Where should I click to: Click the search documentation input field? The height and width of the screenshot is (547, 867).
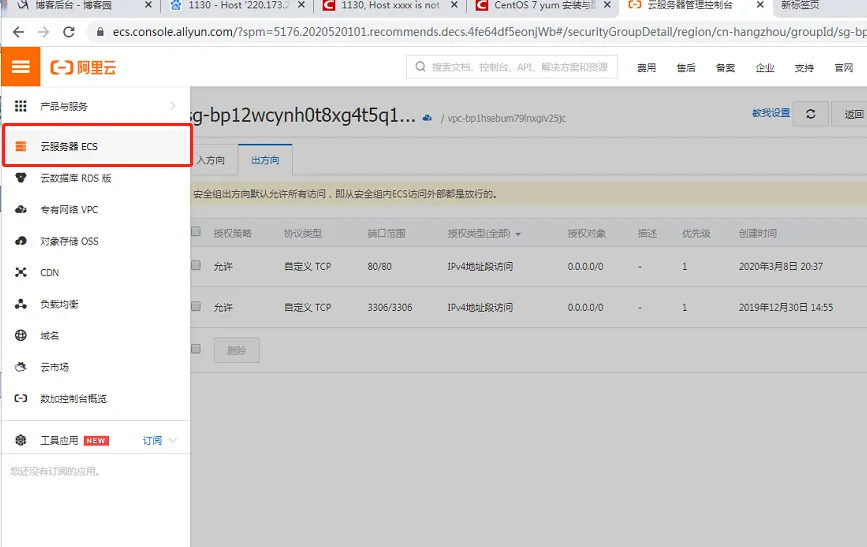coord(511,67)
